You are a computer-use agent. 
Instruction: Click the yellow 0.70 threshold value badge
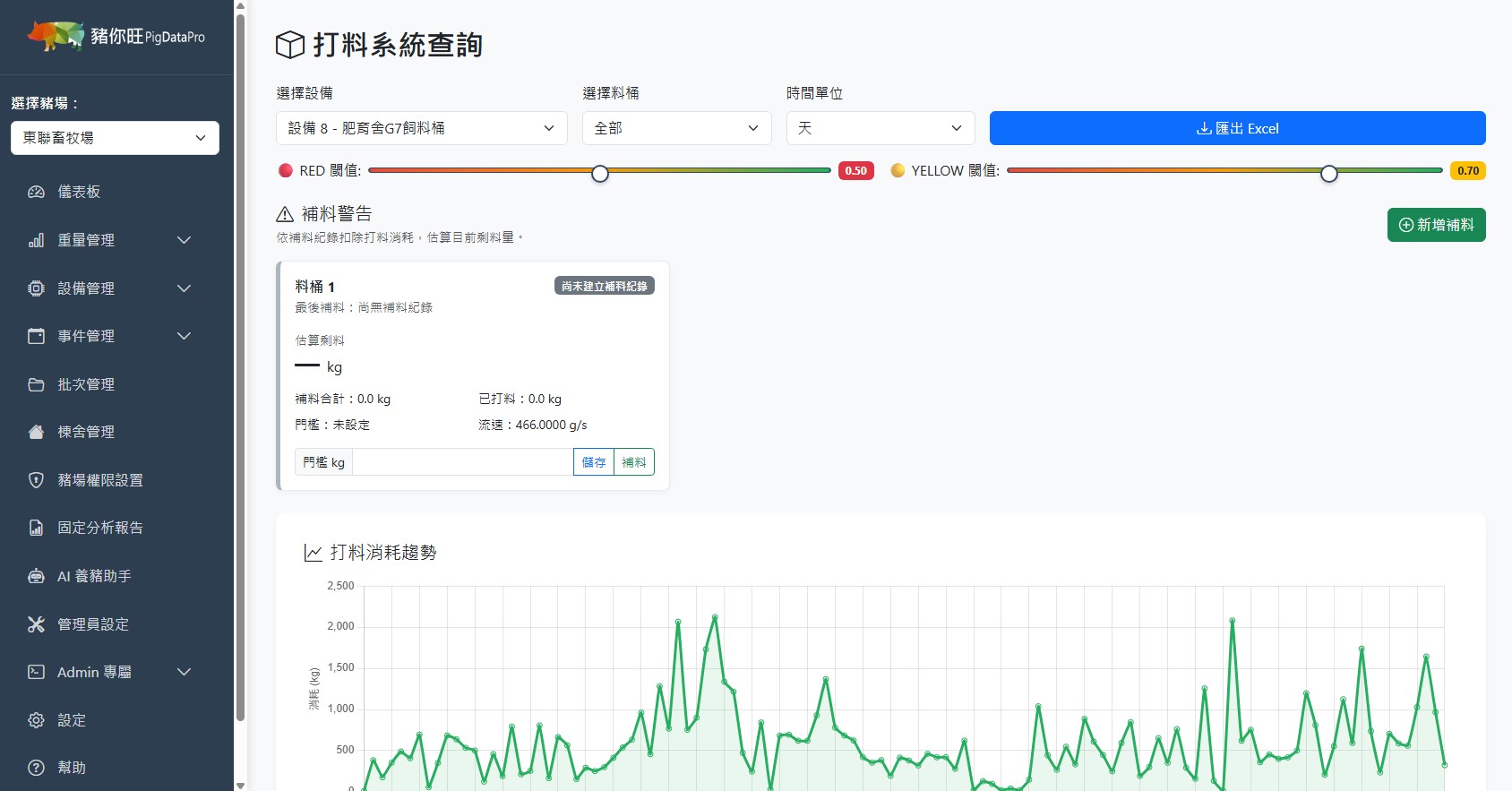(1468, 170)
